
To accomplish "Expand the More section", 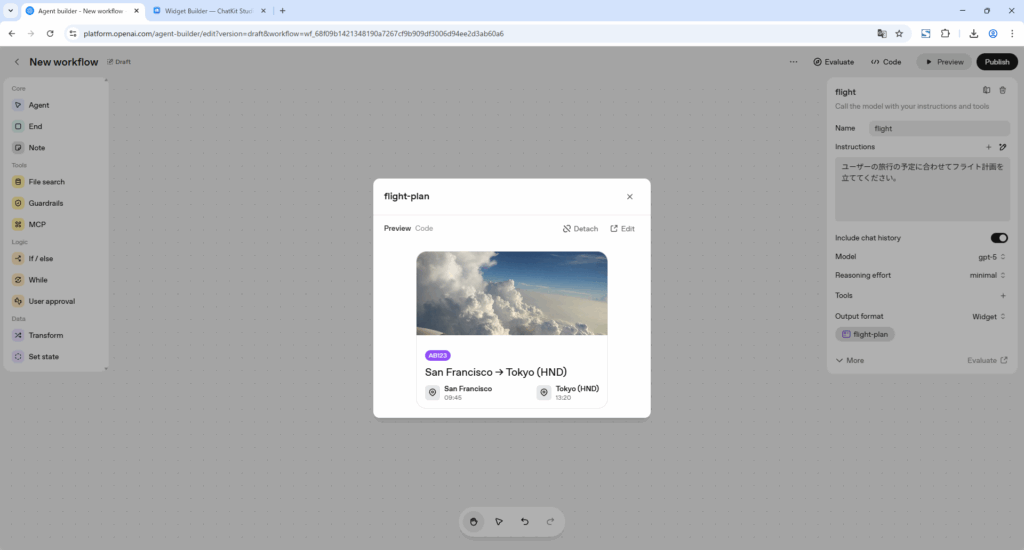I will [850, 360].
